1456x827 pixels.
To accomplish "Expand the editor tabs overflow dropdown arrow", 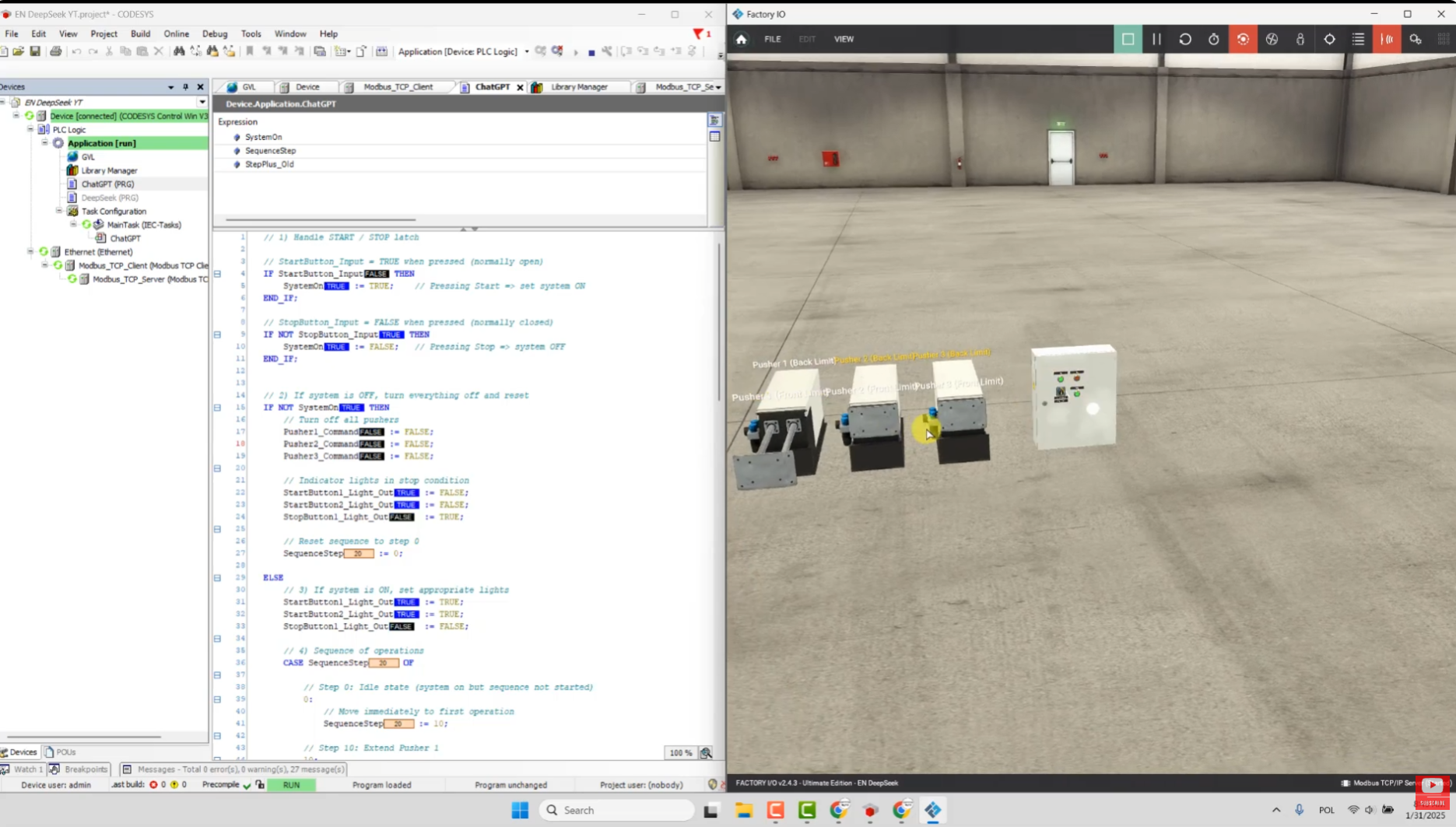I will pyautogui.click(x=717, y=87).
